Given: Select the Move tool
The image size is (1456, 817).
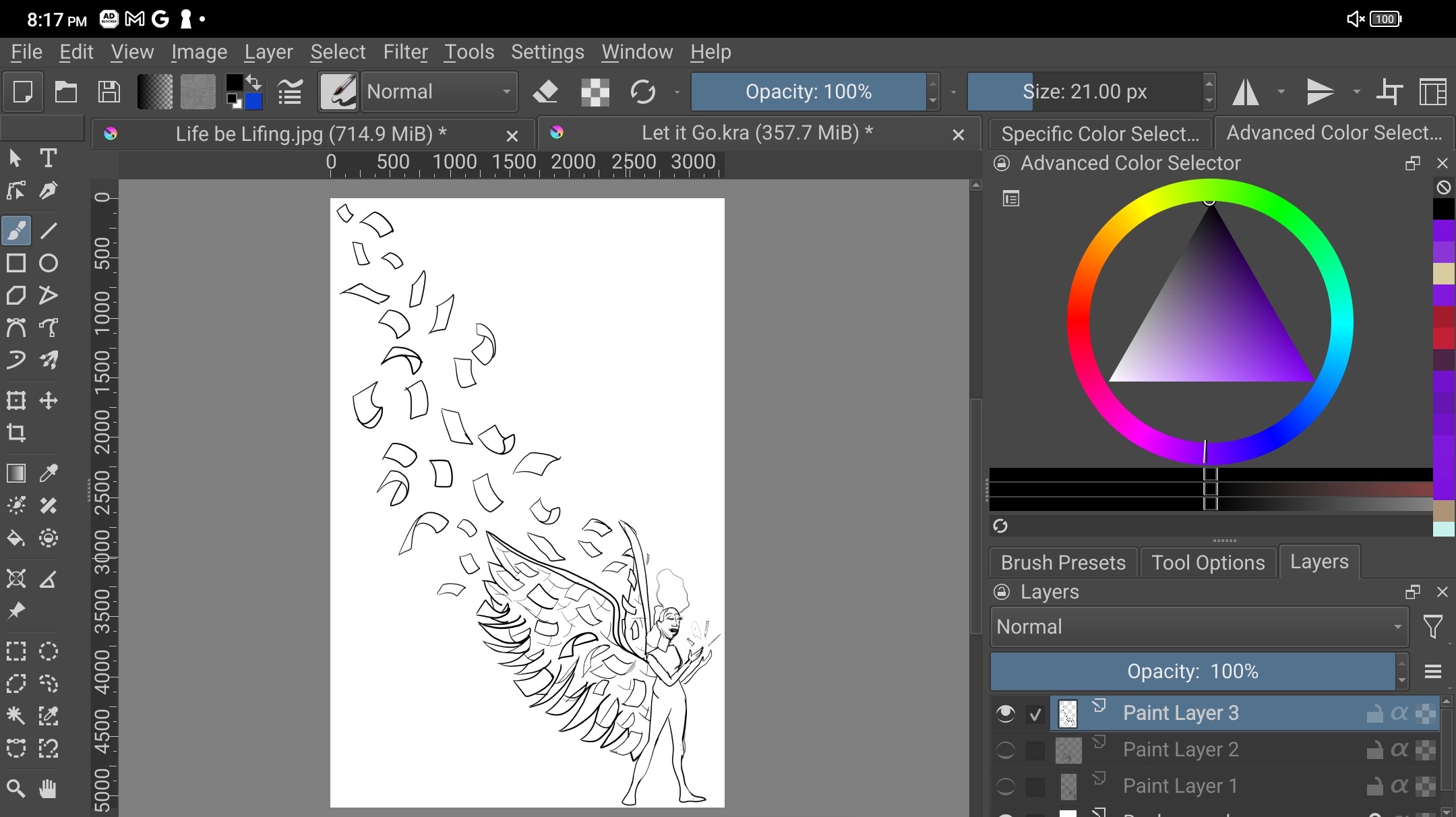Looking at the screenshot, I should point(48,401).
